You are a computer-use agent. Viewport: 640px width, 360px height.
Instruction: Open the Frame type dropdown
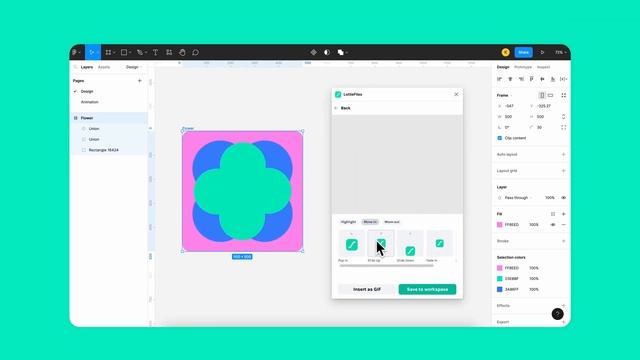click(x=504, y=96)
